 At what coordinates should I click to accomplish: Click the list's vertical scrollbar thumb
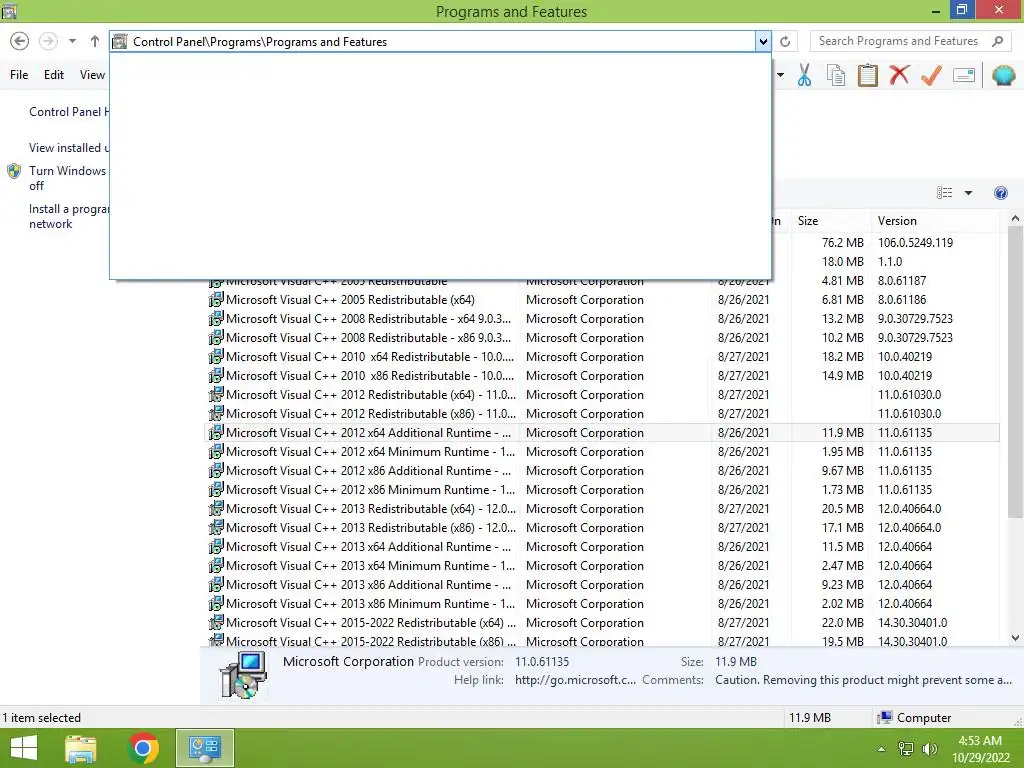(1015, 372)
